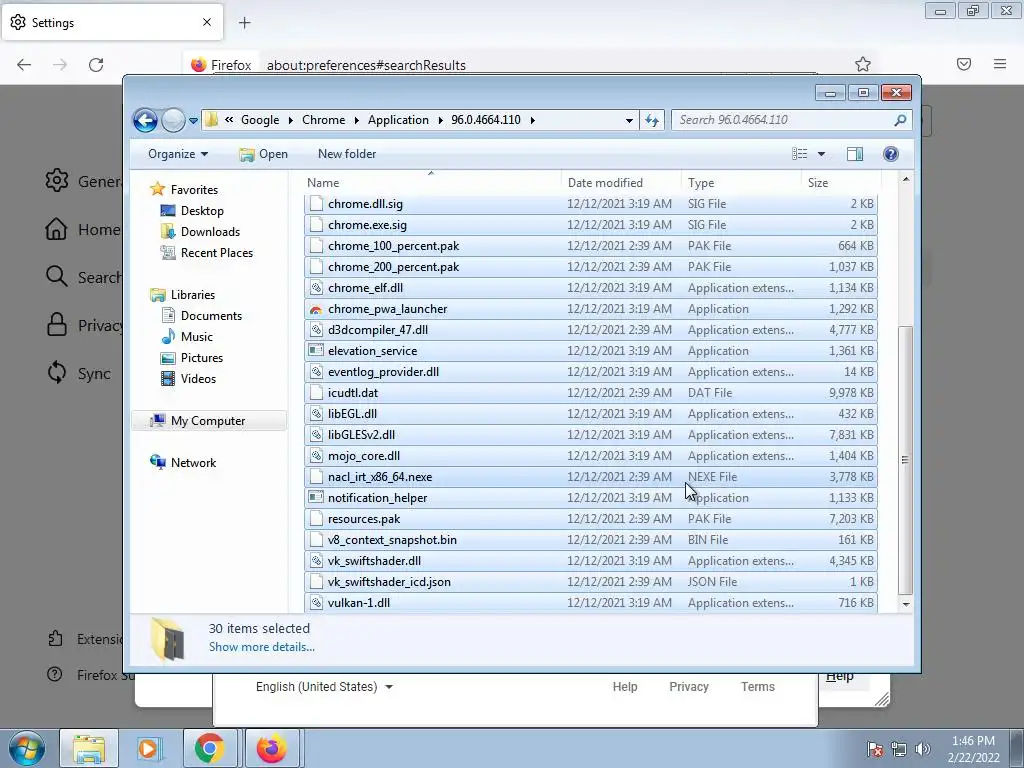Sort by the Size column header

(841, 183)
